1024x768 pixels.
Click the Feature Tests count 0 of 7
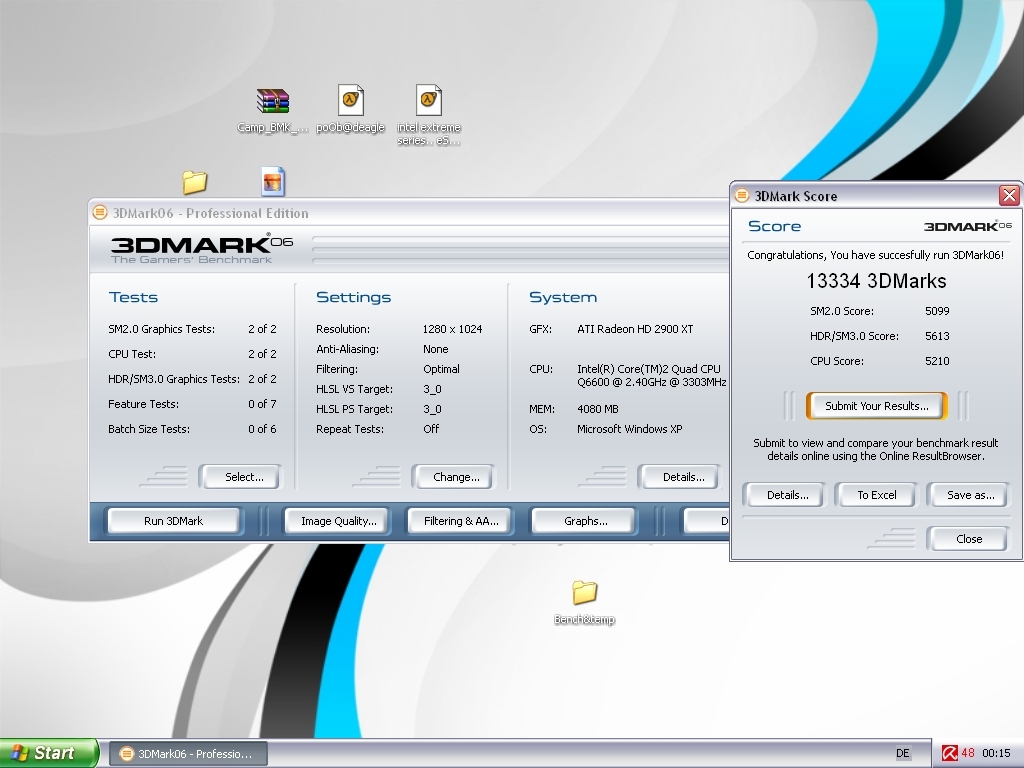[x=262, y=404]
